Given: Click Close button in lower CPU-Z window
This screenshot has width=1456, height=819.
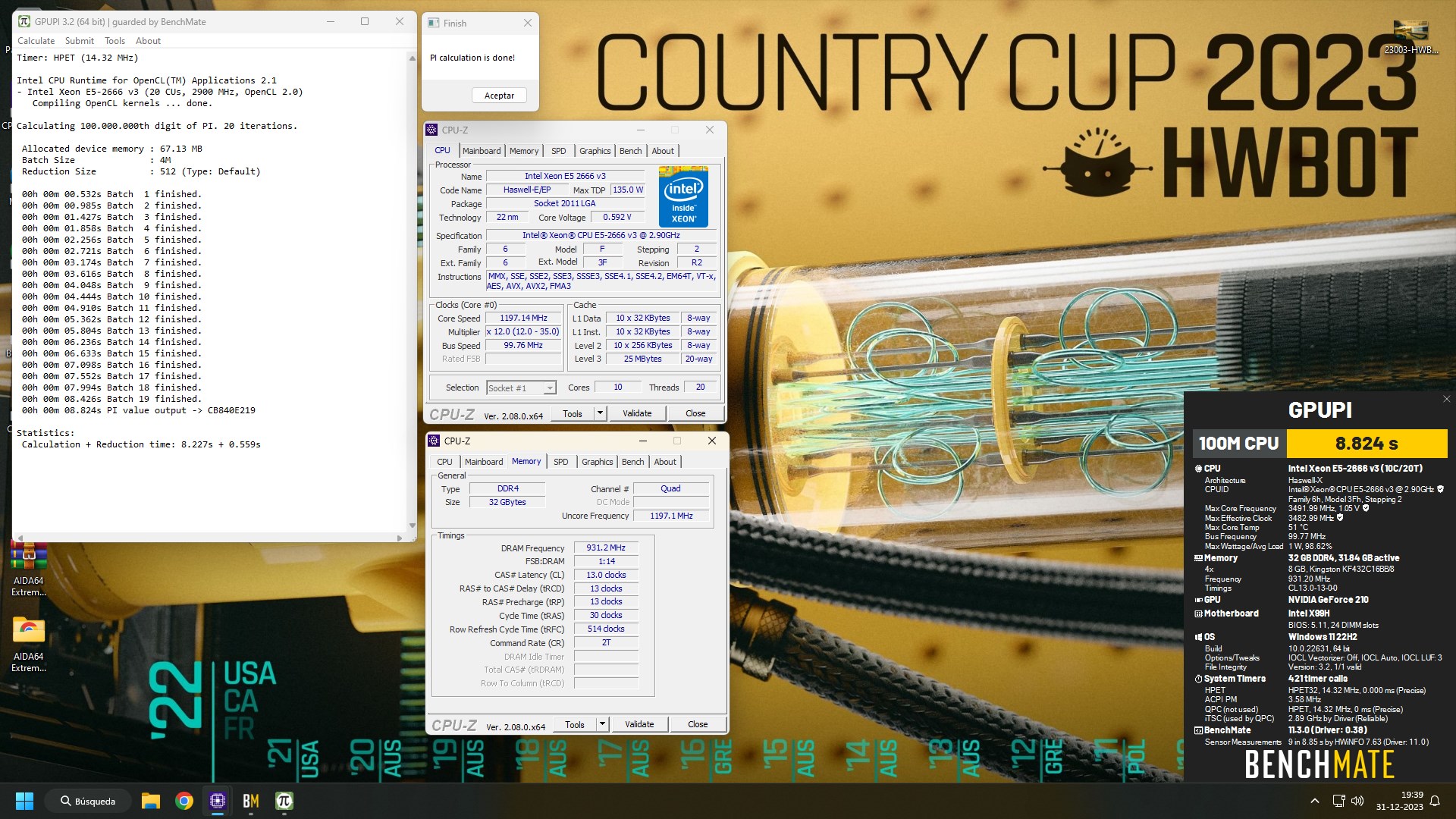Looking at the screenshot, I should point(698,724).
